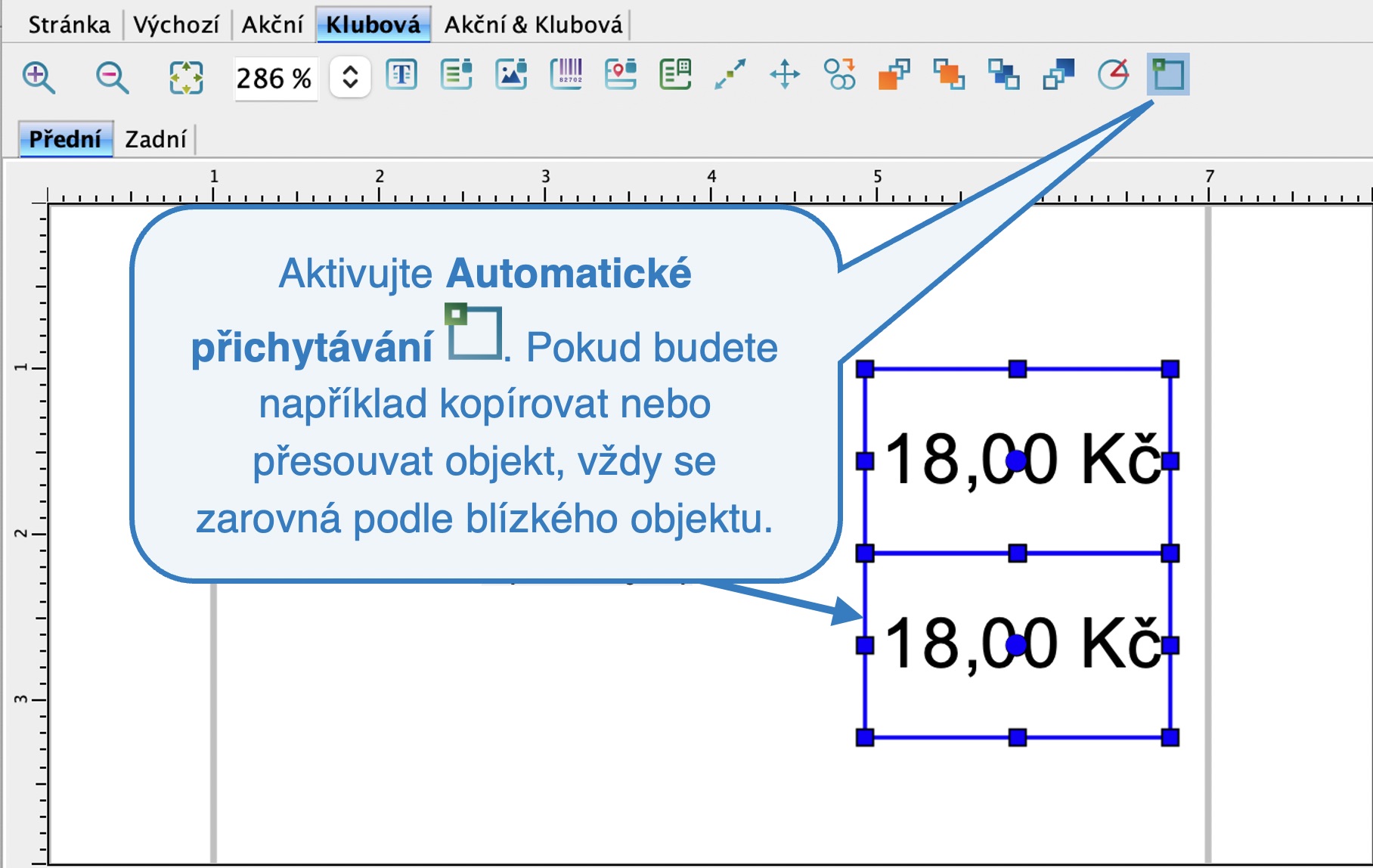Bring object forward with orange squares icon

pyautogui.click(x=894, y=75)
